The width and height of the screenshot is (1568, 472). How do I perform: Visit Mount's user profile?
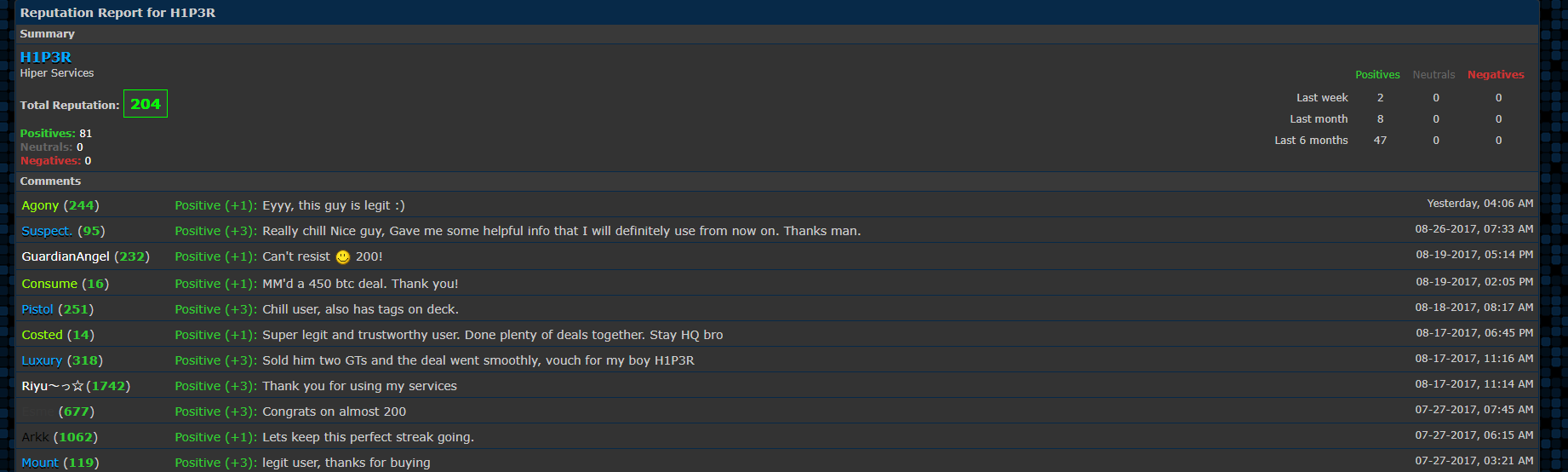click(40, 463)
